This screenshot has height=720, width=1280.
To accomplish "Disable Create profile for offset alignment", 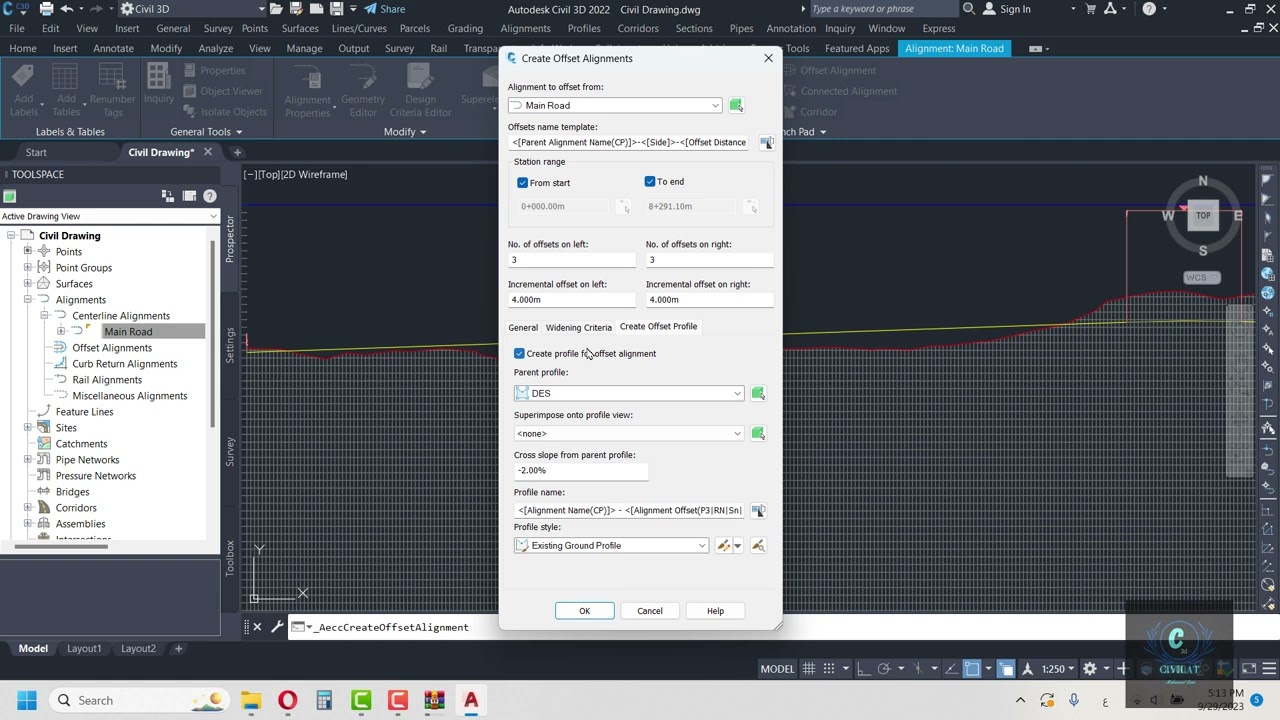I will coord(519,353).
